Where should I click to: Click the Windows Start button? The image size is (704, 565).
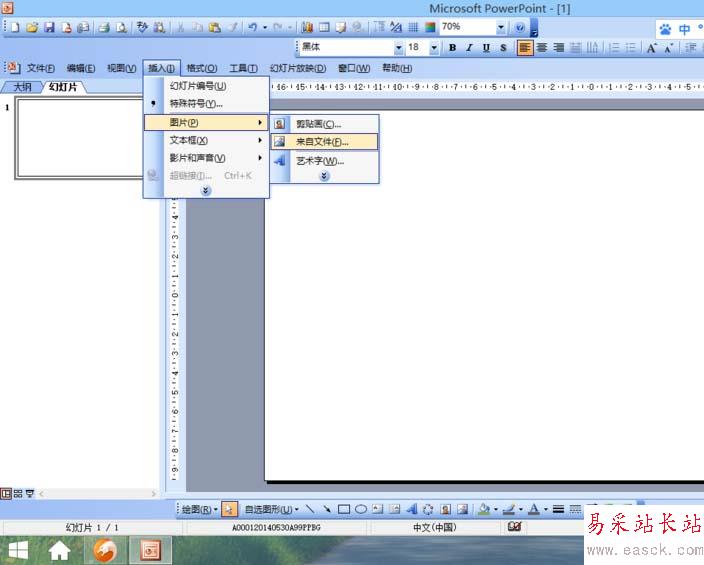[x=18, y=550]
